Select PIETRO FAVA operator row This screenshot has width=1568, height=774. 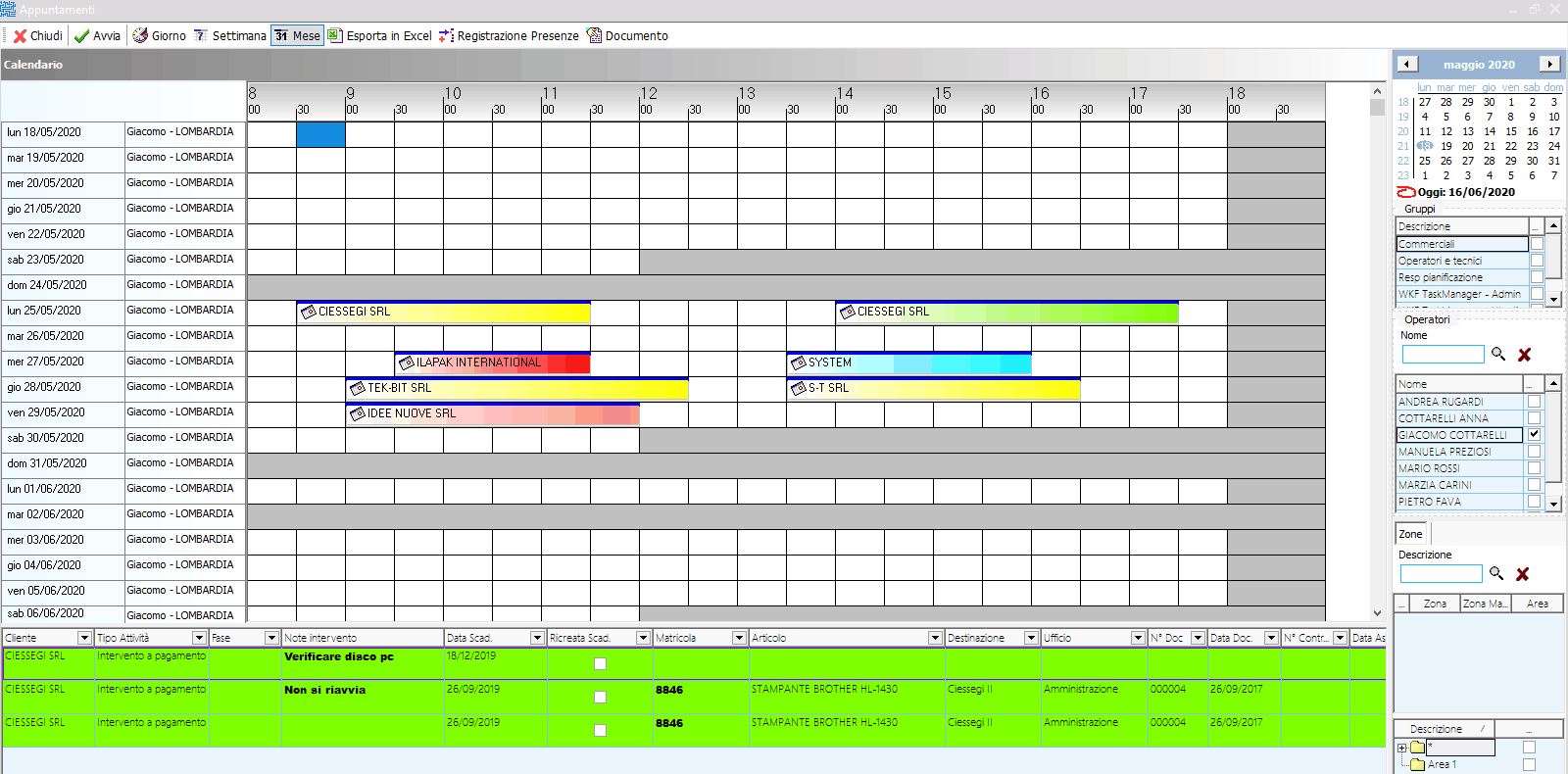1459,502
